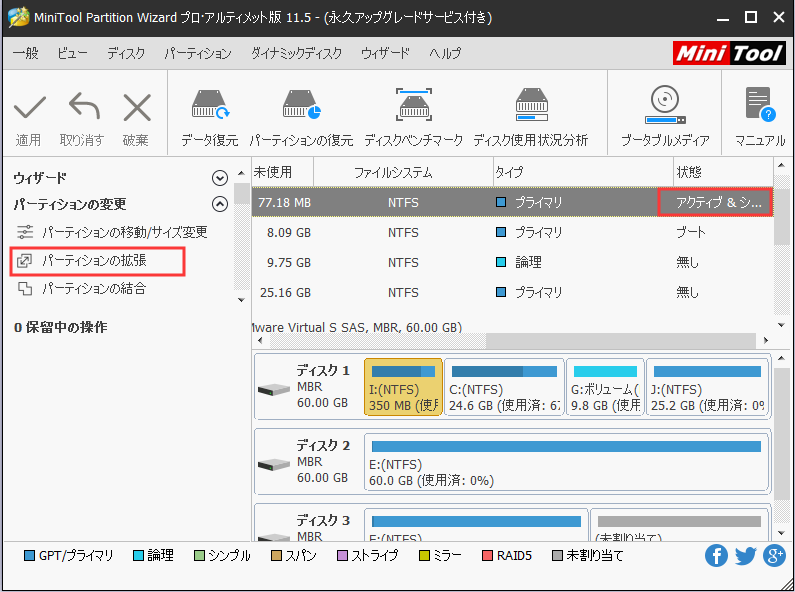Select the 未割り当て block on ディスク 3
The height and width of the screenshot is (592, 795).
[x=679, y=524]
